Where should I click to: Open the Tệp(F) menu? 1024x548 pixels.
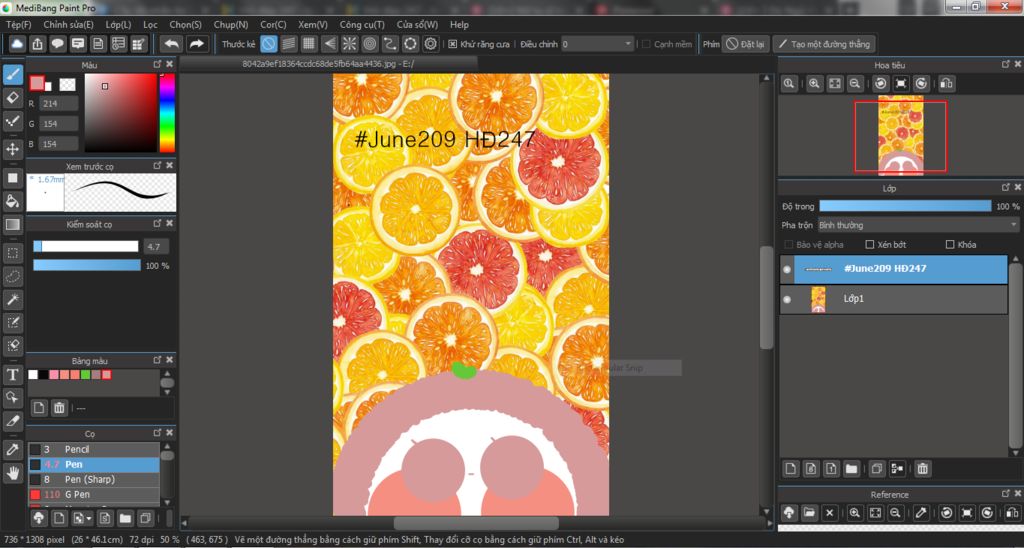click(x=18, y=24)
